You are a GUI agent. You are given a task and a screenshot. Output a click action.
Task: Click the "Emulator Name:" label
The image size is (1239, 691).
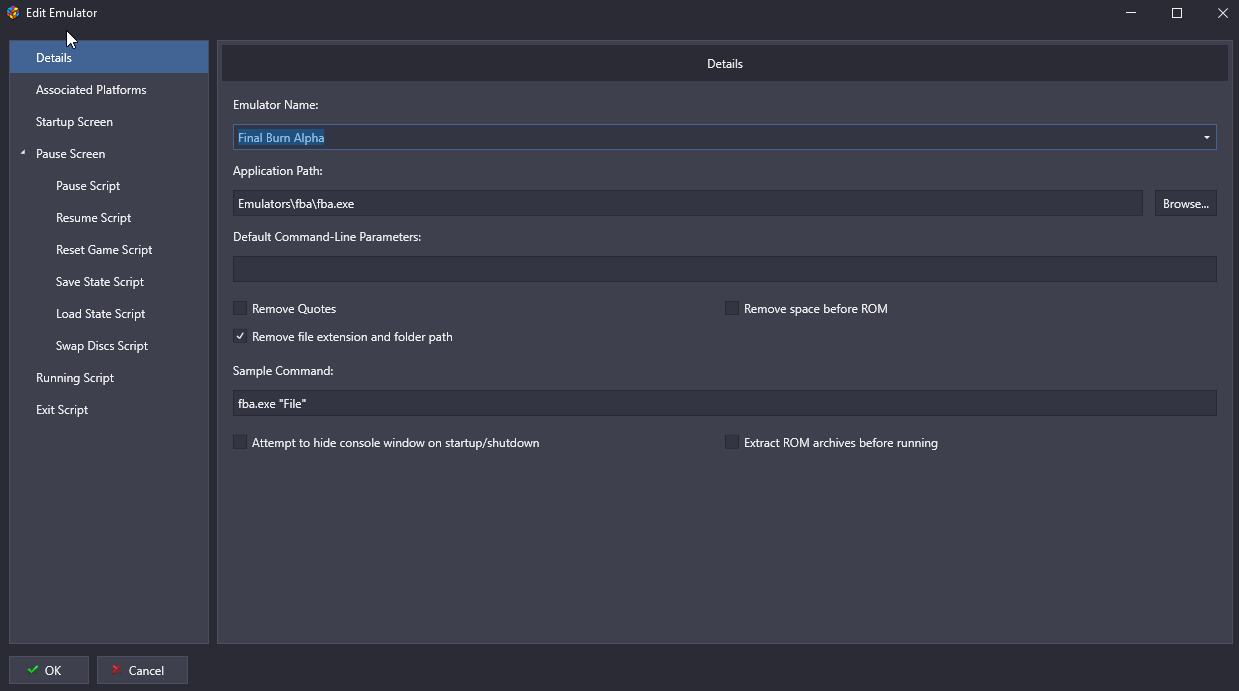point(276,105)
